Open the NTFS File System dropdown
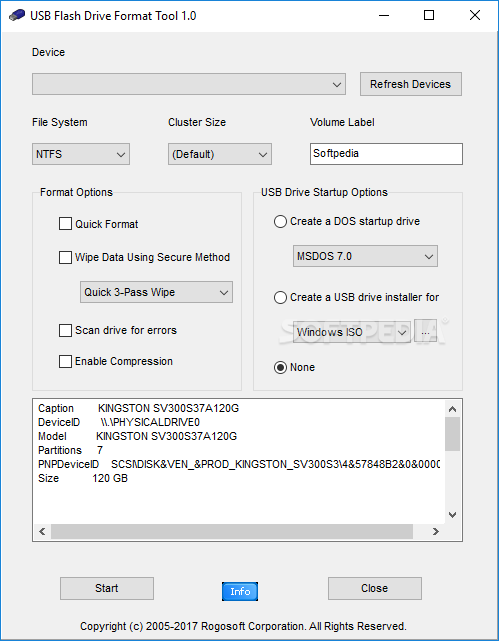This screenshot has height=641, width=499. pyautogui.click(x=81, y=154)
